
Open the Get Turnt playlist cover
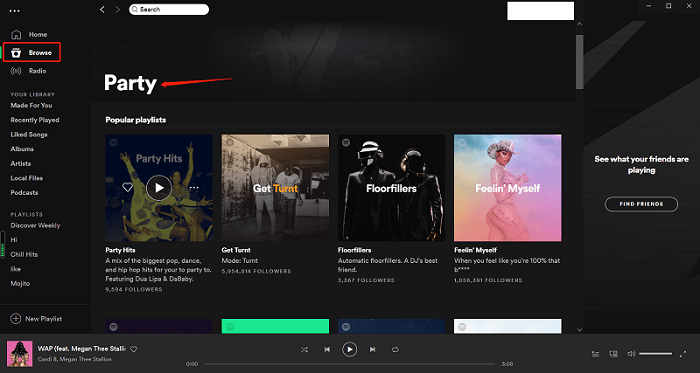(x=275, y=188)
